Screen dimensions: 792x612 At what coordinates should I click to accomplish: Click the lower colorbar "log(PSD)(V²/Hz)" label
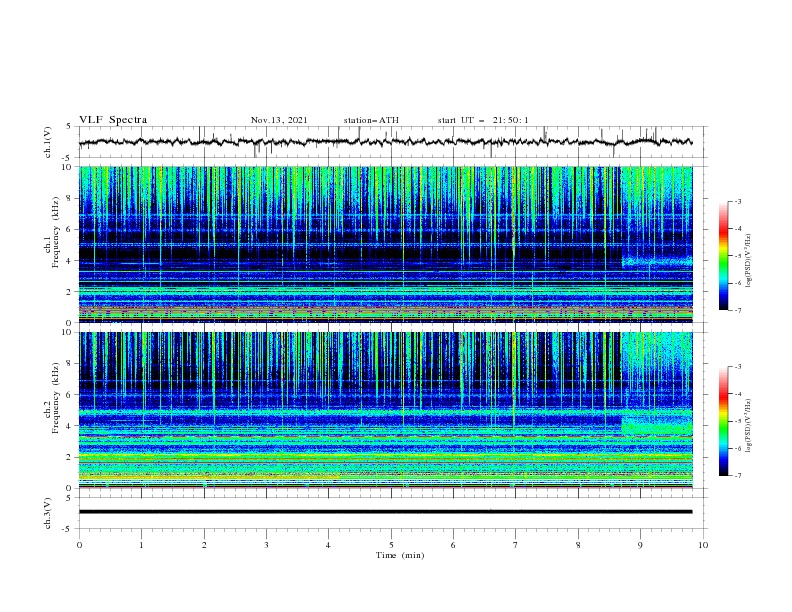748,425
